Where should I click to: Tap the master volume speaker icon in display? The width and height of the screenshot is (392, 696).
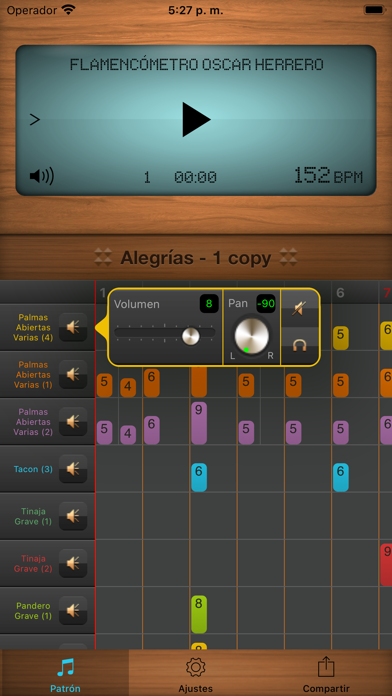[x=41, y=176]
